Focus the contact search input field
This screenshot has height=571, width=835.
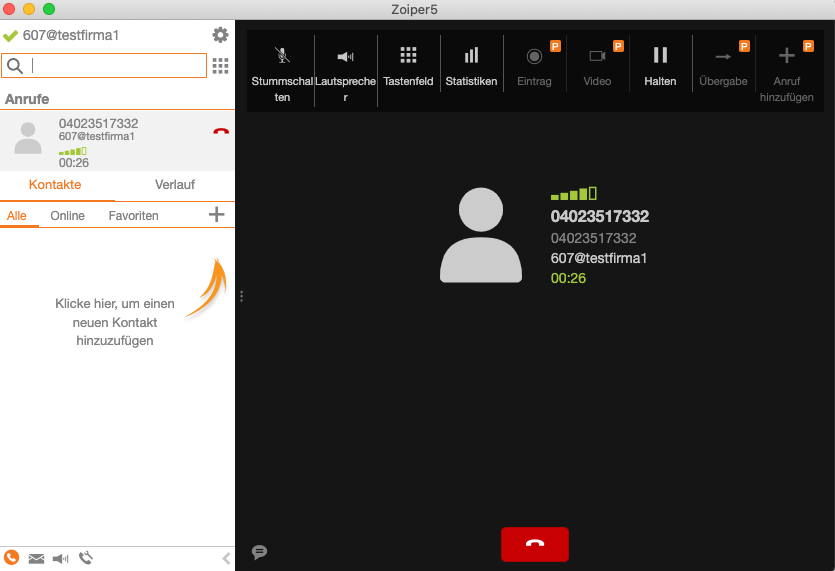click(104, 66)
